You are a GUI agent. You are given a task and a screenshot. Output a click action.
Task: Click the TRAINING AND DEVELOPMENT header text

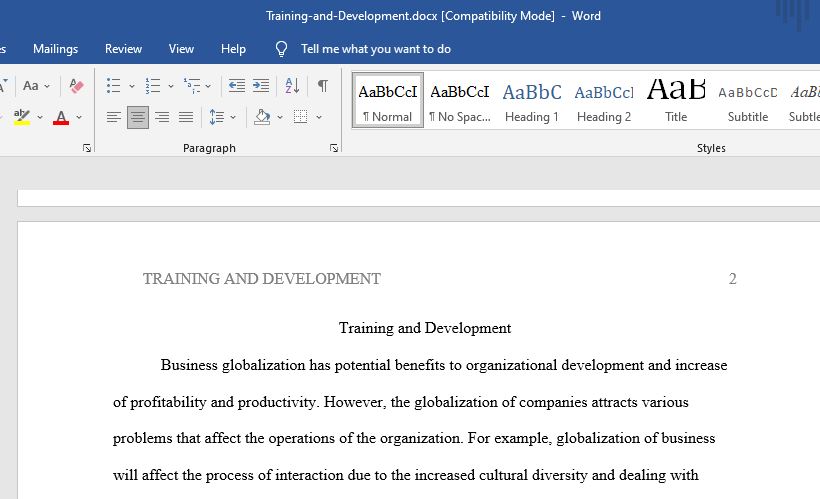[x=262, y=279]
